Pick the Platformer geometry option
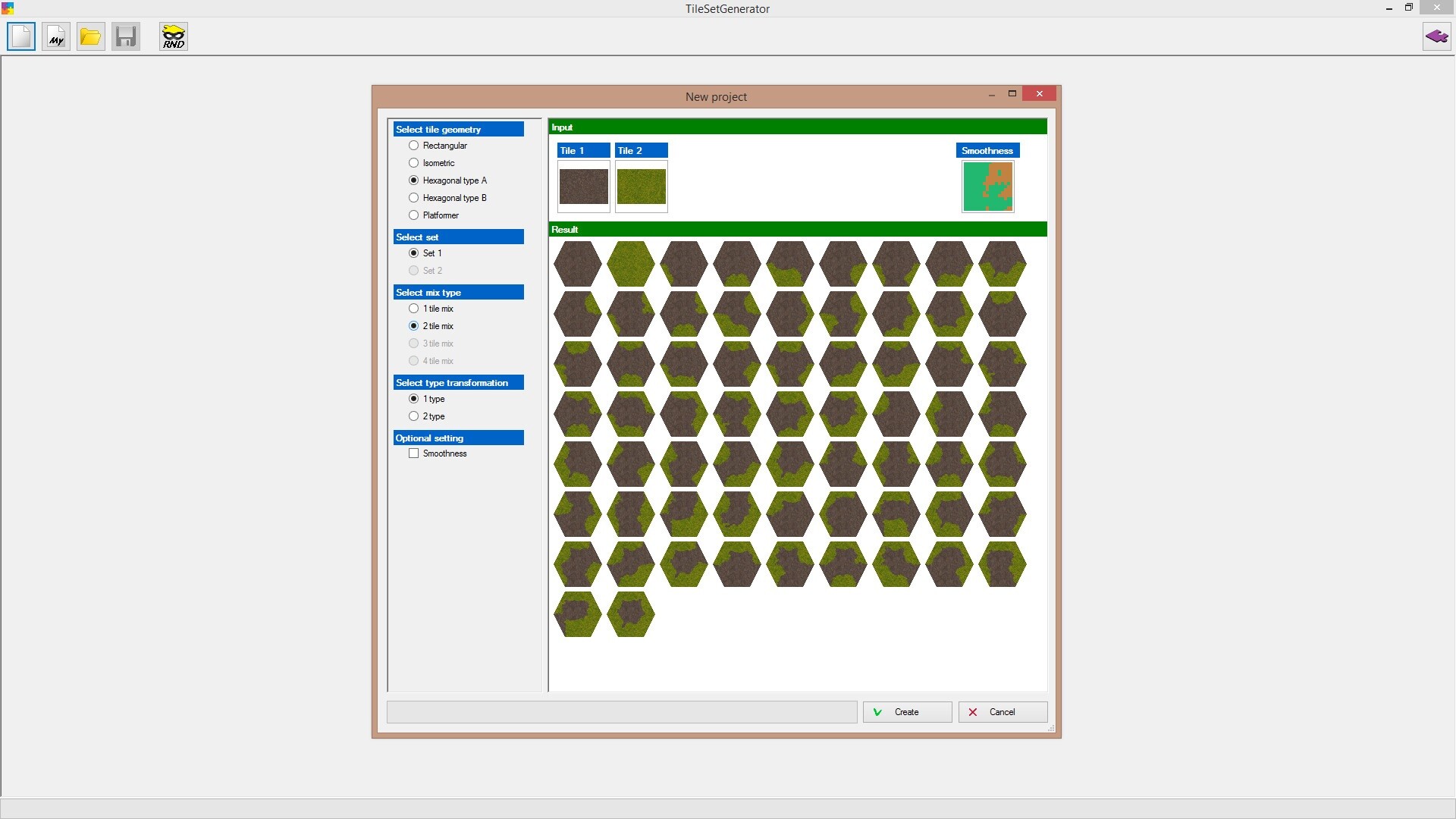The width and height of the screenshot is (1456, 819). (414, 215)
